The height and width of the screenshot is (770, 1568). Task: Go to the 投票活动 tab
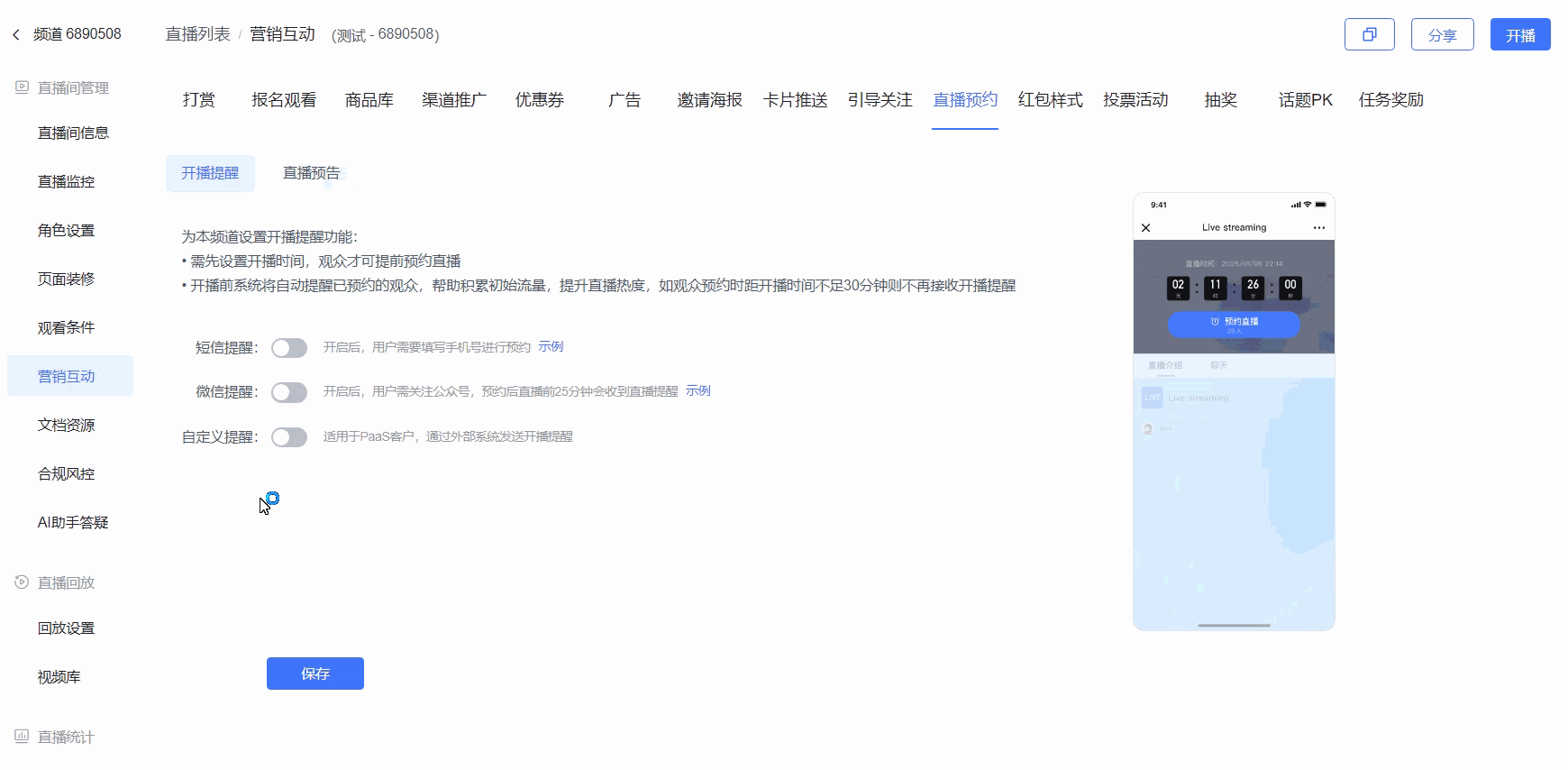coord(1135,100)
